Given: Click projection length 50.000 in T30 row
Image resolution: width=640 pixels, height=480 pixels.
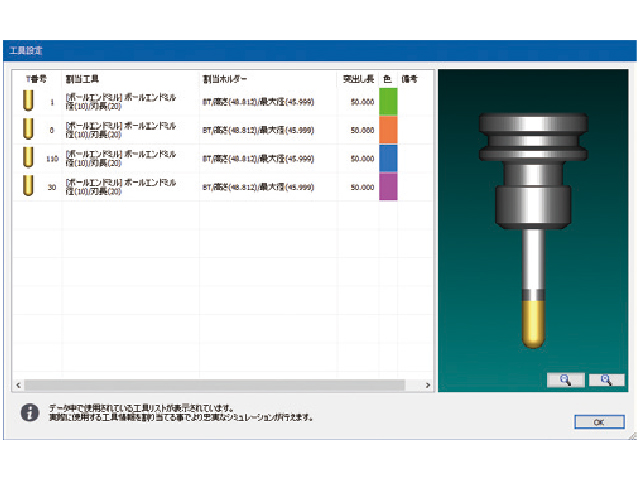Looking at the screenshot, I should [362, 187].
